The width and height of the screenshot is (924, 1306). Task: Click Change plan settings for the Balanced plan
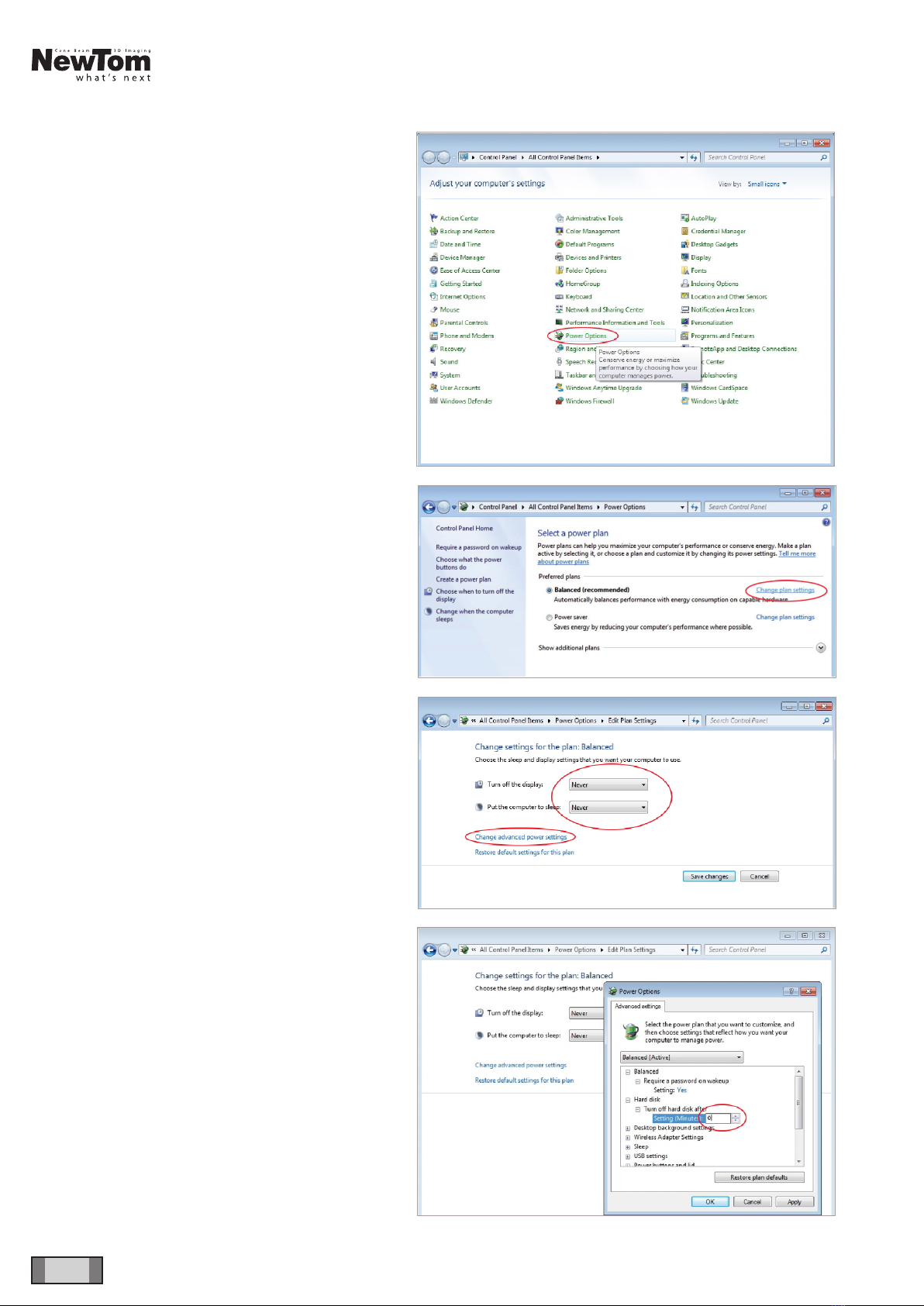[x=785, y=591]
